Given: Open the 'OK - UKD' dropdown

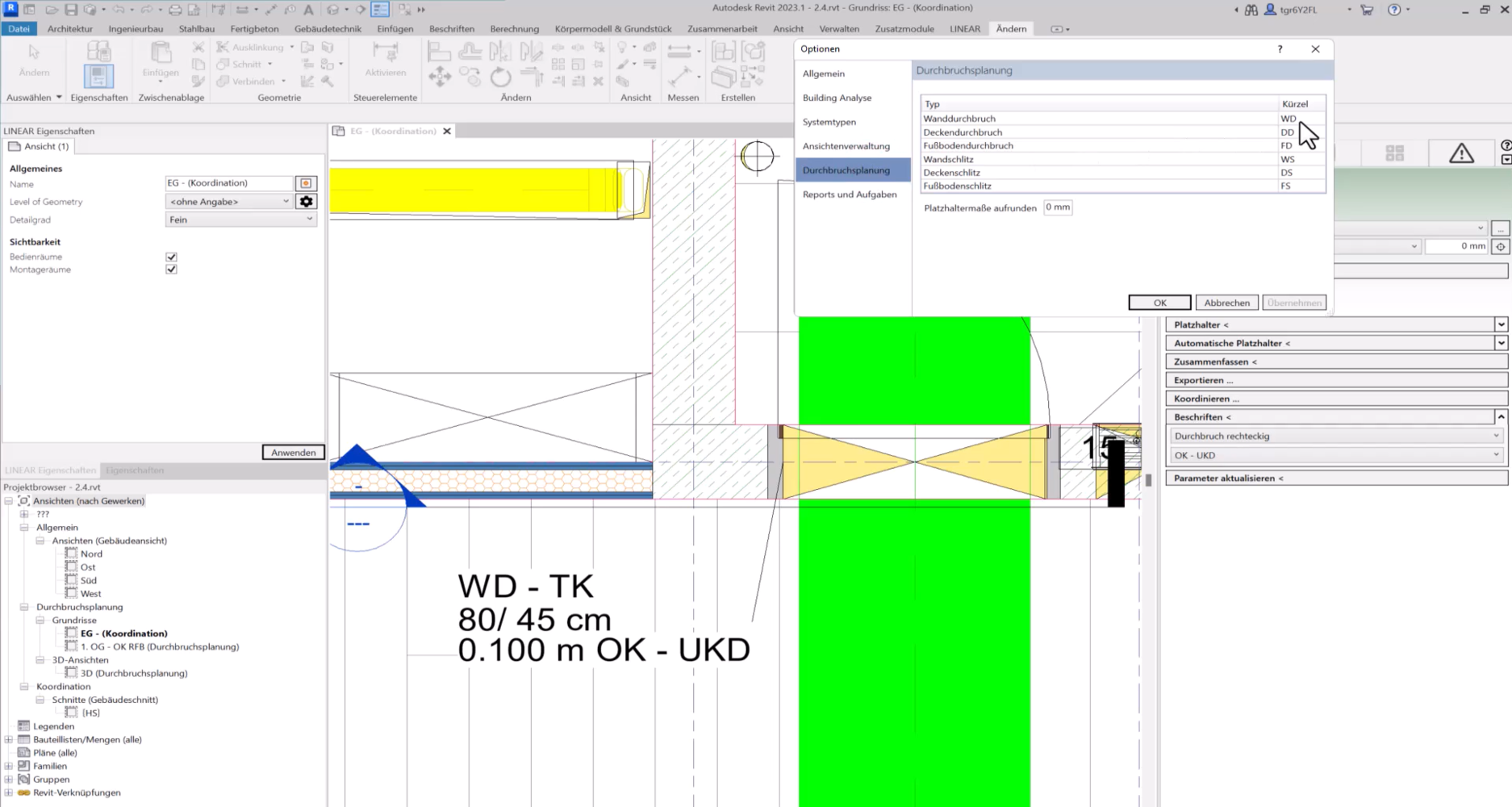Looking at the screenshot, I should tap(1335, 455).
